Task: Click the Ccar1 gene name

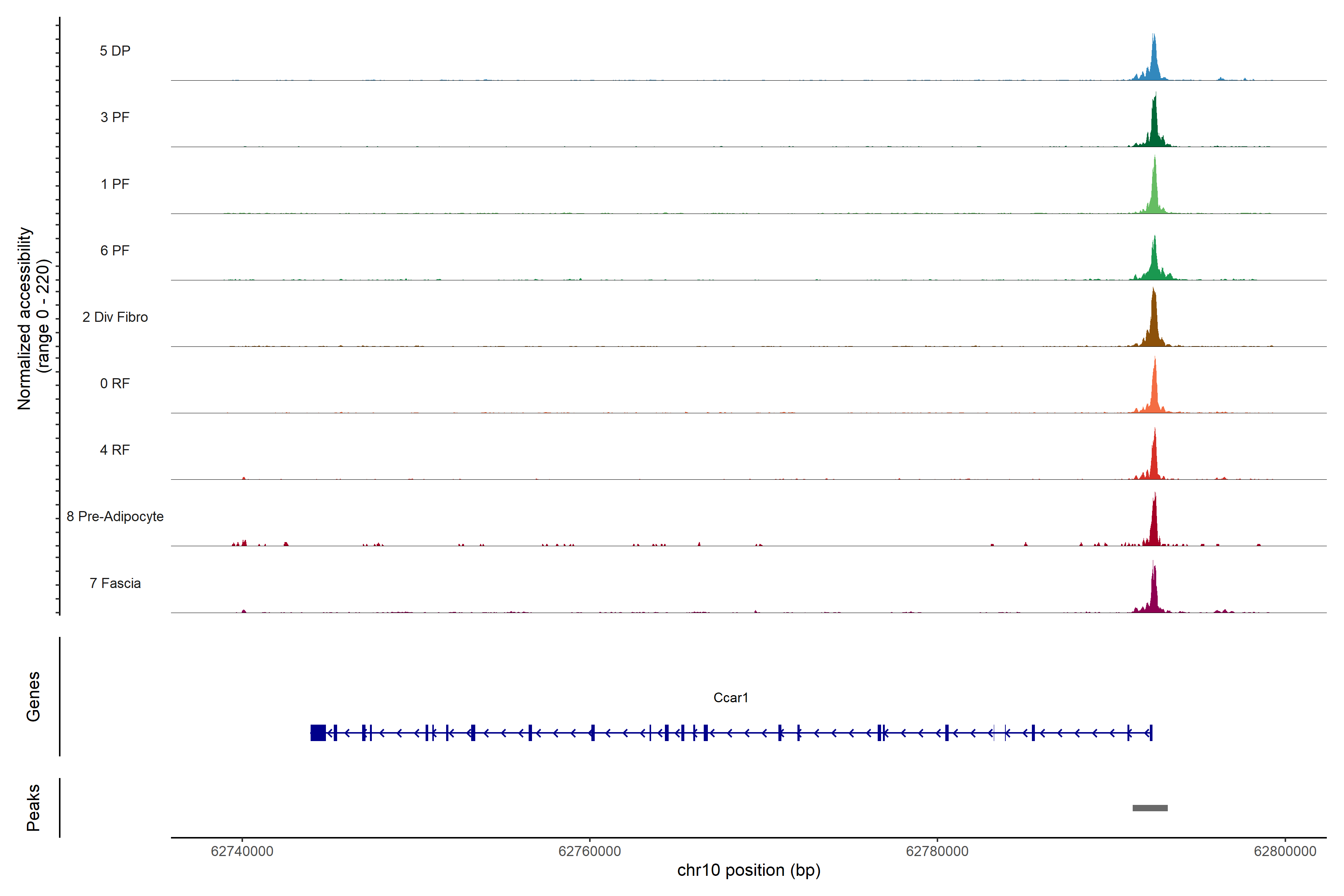Action: point(730,698)
